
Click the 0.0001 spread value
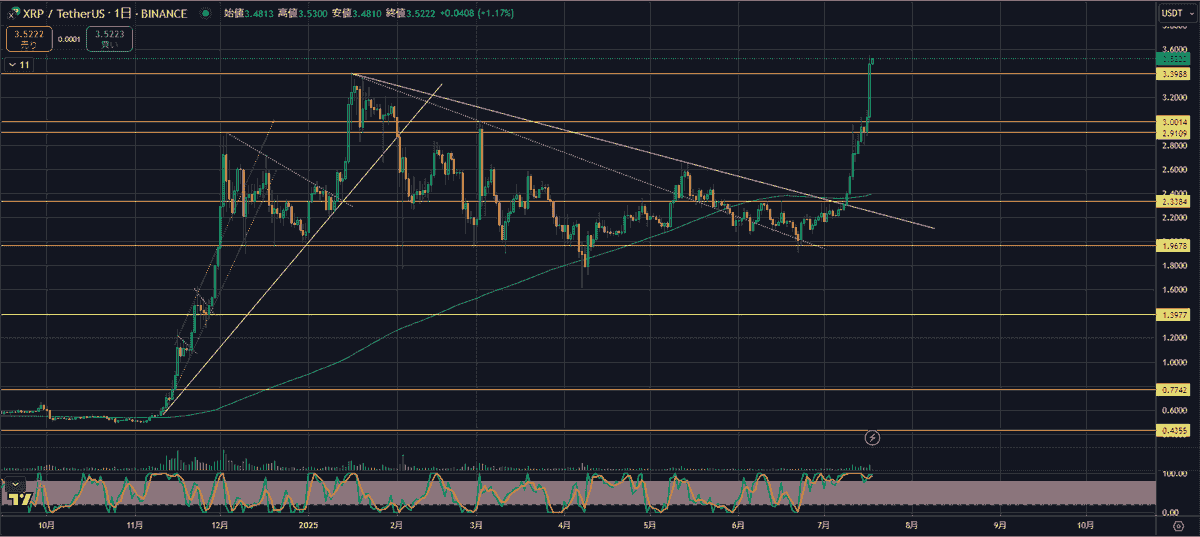[67, 39]
